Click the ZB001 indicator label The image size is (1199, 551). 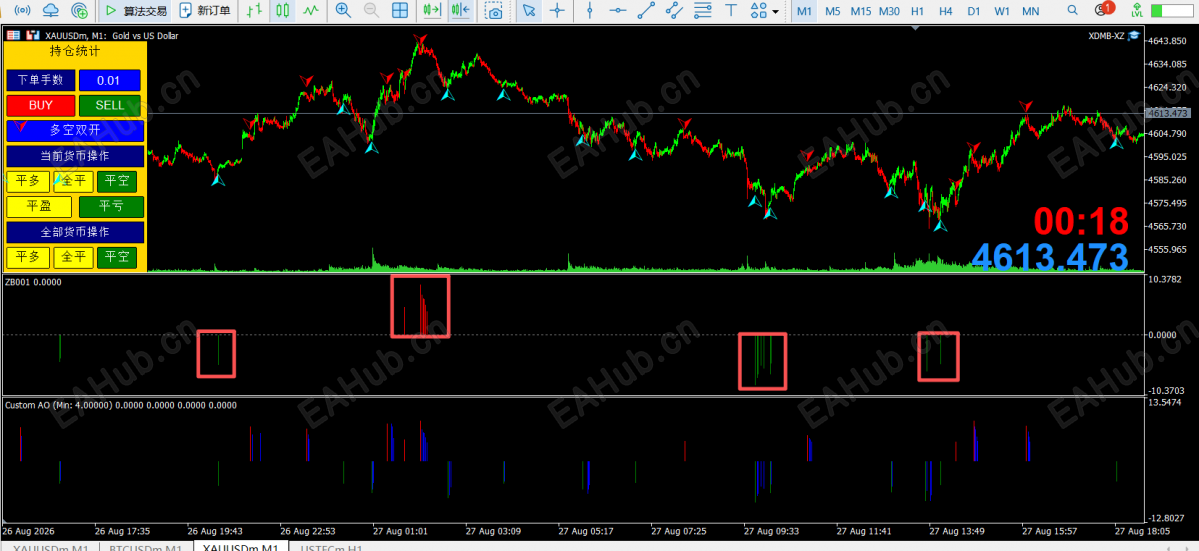tap(34, 282)
